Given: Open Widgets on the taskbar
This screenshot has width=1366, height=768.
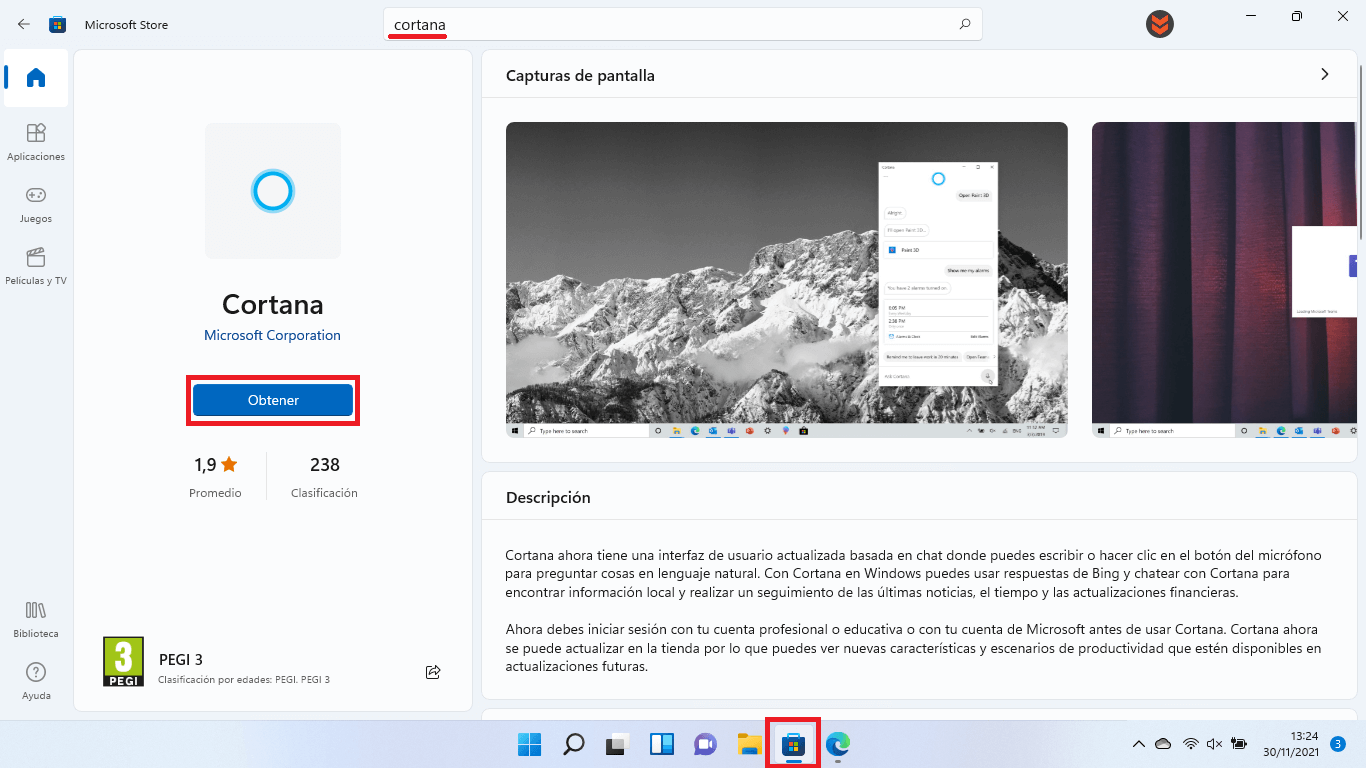Looking at the screenshot, I should 662,744.
